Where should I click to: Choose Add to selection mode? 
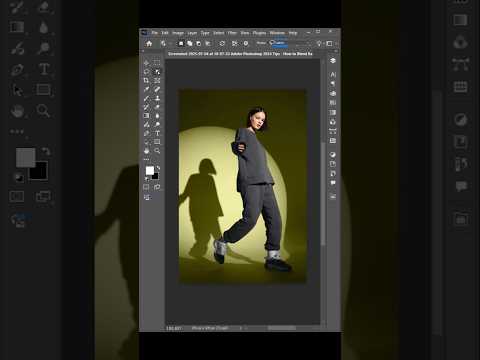pyautogui.click(x=190, y=43)
